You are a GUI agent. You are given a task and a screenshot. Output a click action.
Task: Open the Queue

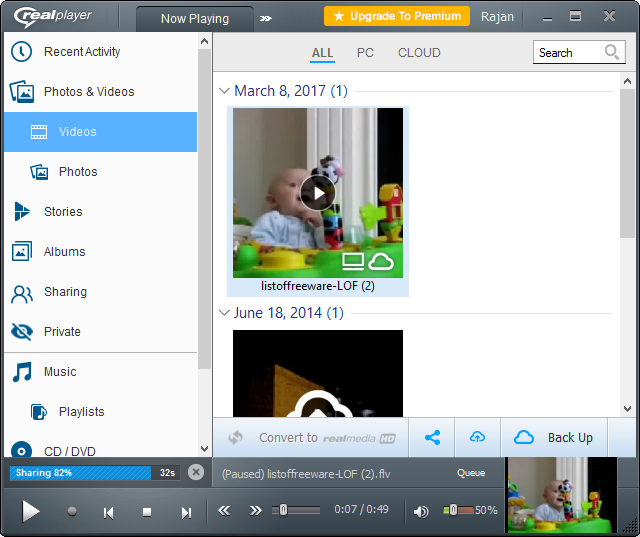[x=471, y=473]
